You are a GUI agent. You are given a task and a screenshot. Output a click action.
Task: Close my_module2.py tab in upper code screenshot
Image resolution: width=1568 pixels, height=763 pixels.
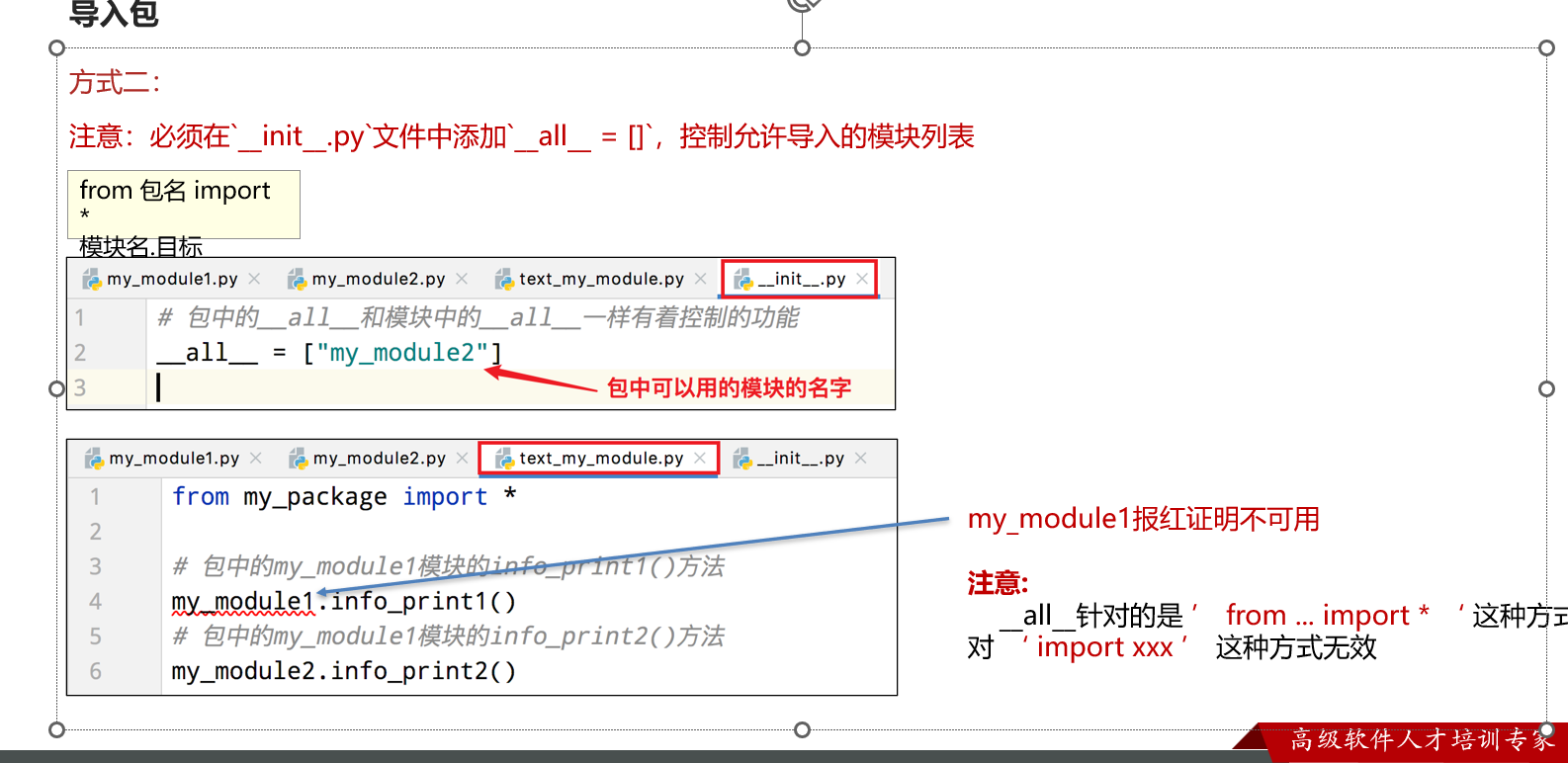pos(462,279)
